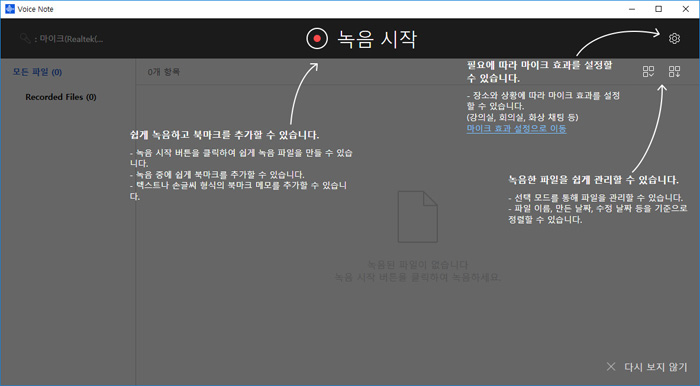The height and width of the screenshot is (386, 700).
Task: Maximize the Voice Note window
Action: coord(658,9)
